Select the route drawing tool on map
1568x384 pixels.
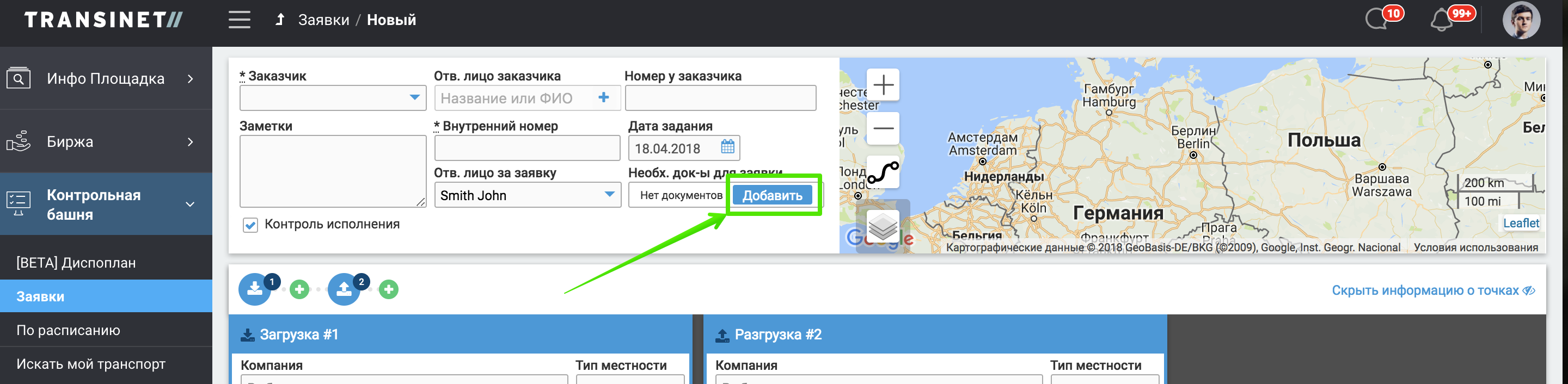click(883, 172)
